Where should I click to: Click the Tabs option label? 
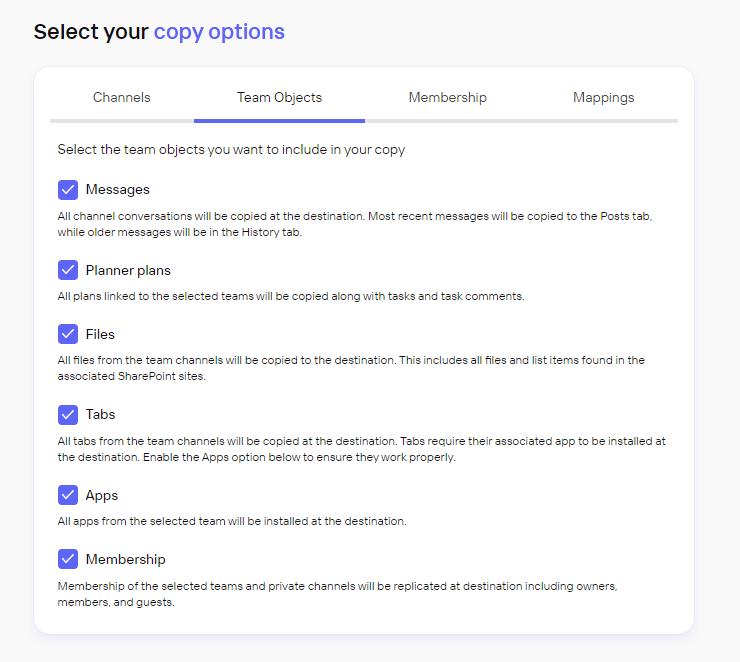[100, 414]
